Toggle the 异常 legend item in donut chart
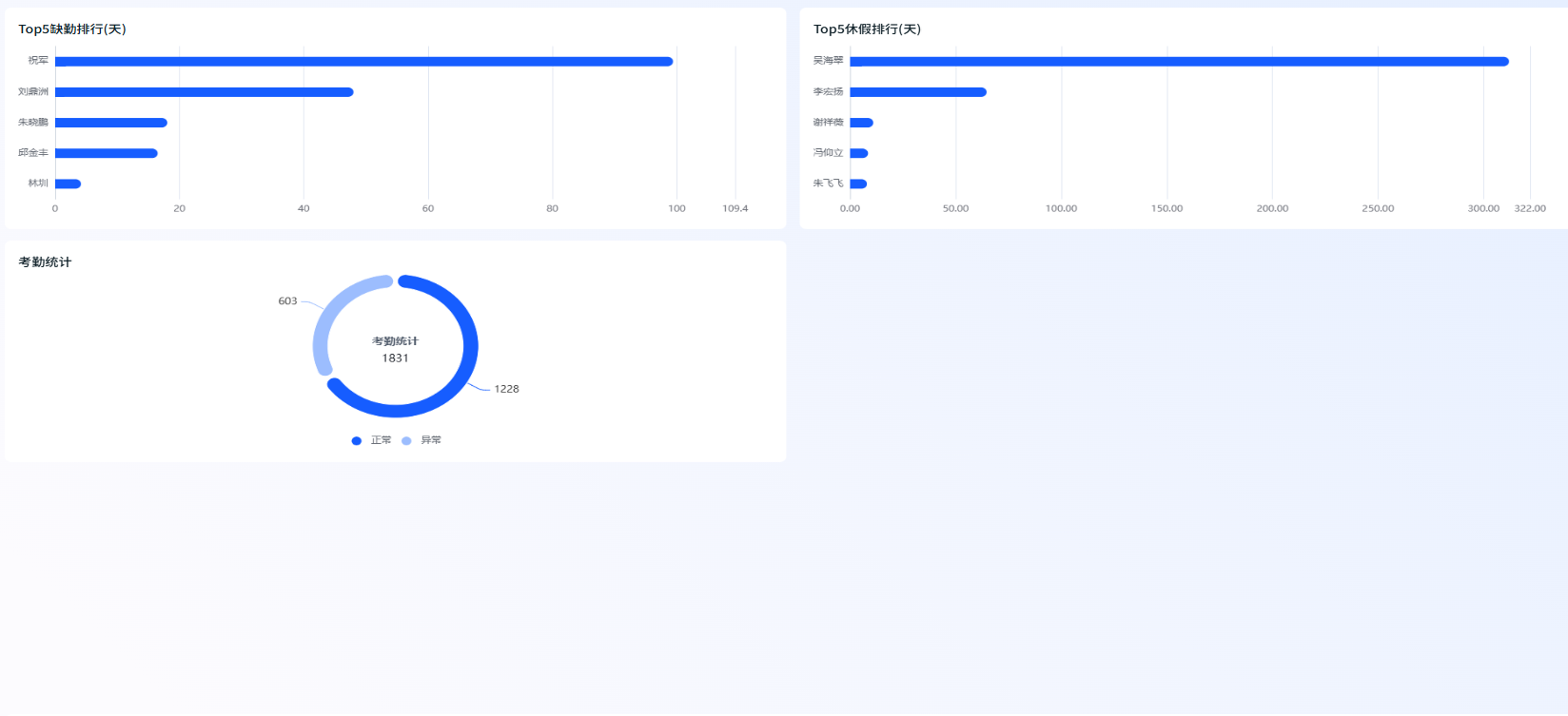 click(421, 440)
